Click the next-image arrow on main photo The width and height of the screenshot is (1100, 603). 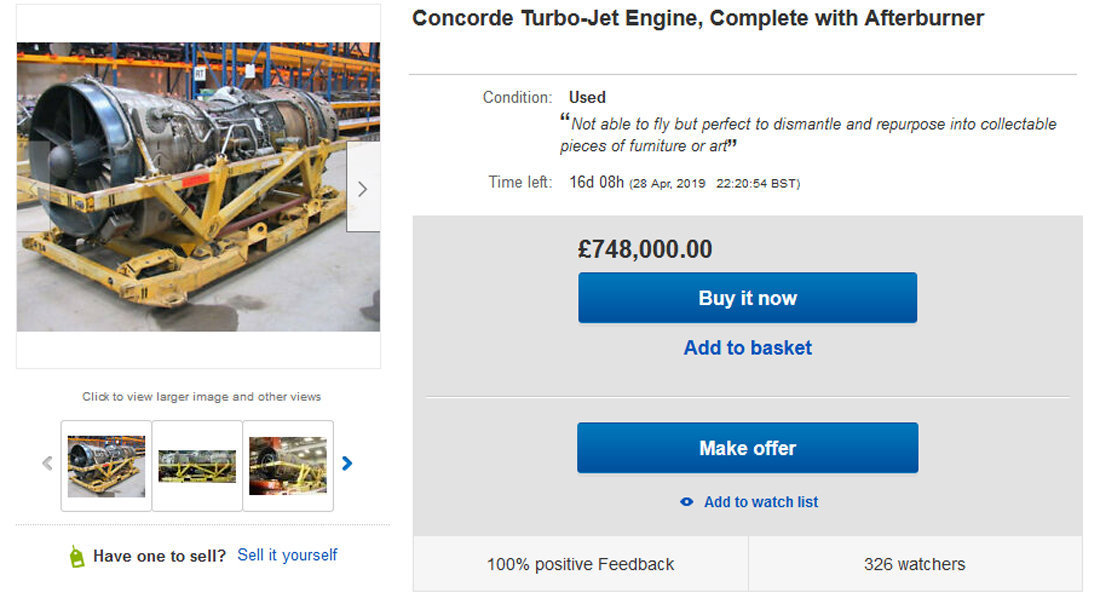(x=362, y=189)
